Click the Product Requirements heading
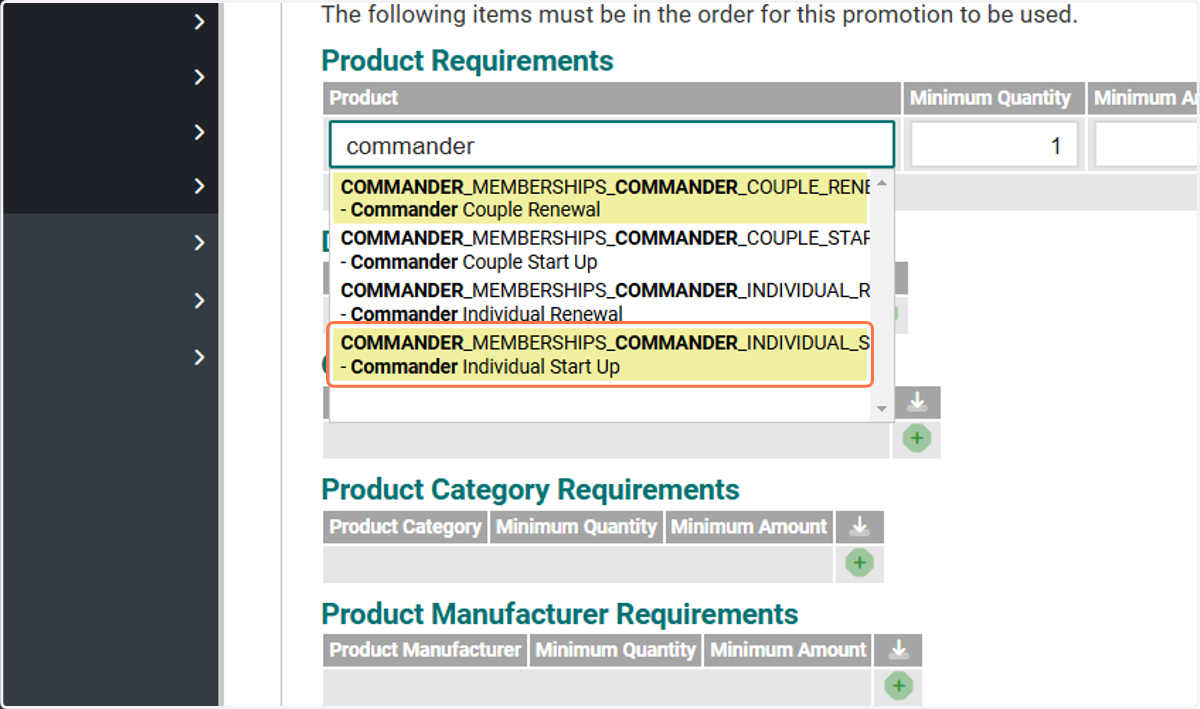This screenshot has height=709, width=1200. click(467, 61)
